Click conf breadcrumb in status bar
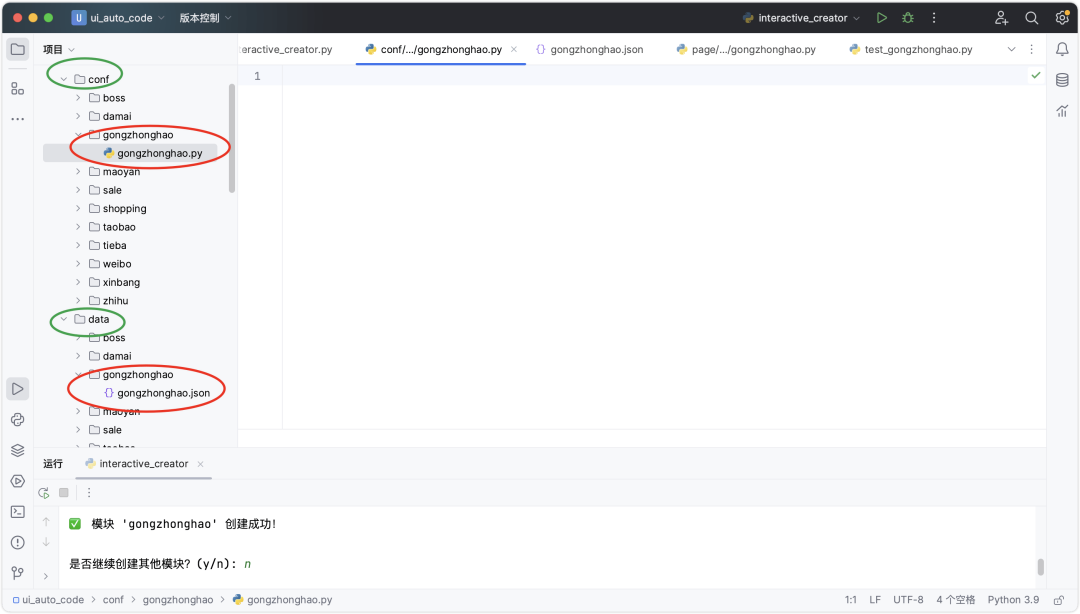The height and width of the screenshot is (614, 1080). coord(113,600)
